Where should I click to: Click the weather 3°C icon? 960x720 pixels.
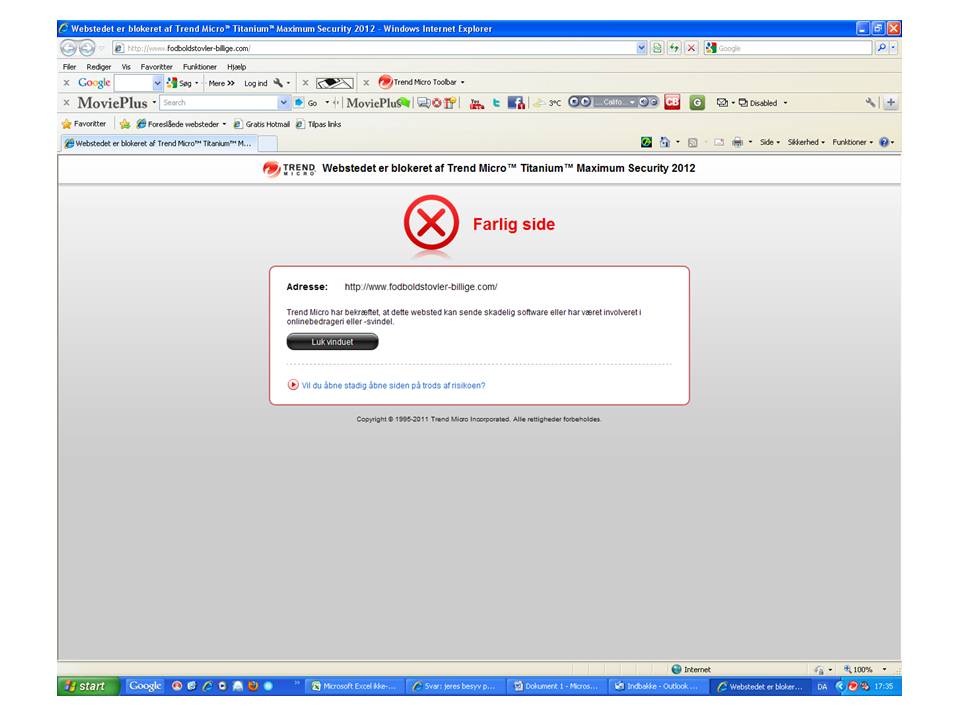pyautogui.click(x=547, y=103)
